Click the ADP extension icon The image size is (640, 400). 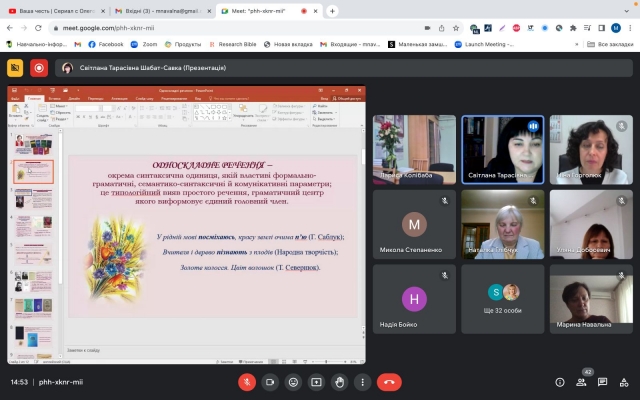516,28
